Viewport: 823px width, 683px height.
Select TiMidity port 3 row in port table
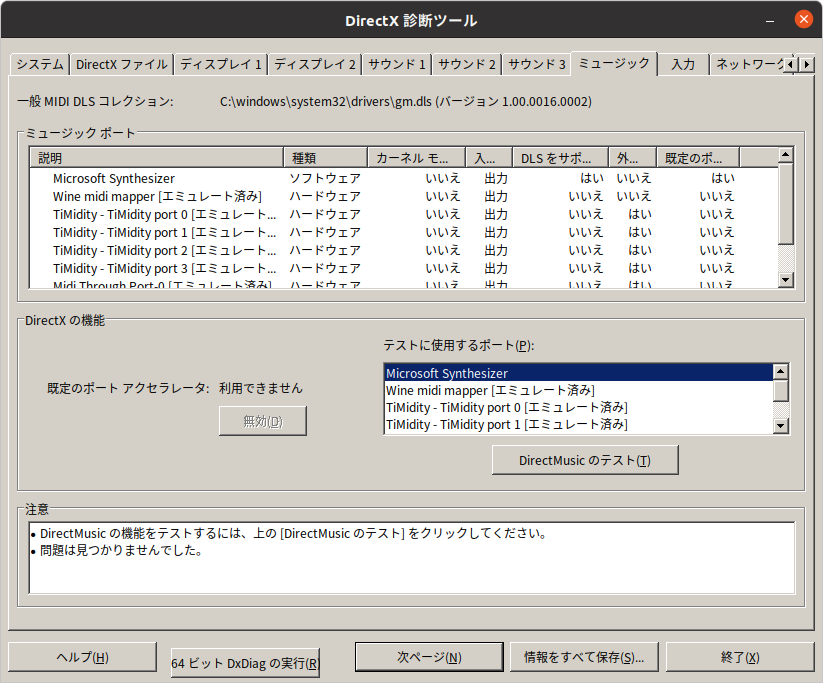point(404,268)
